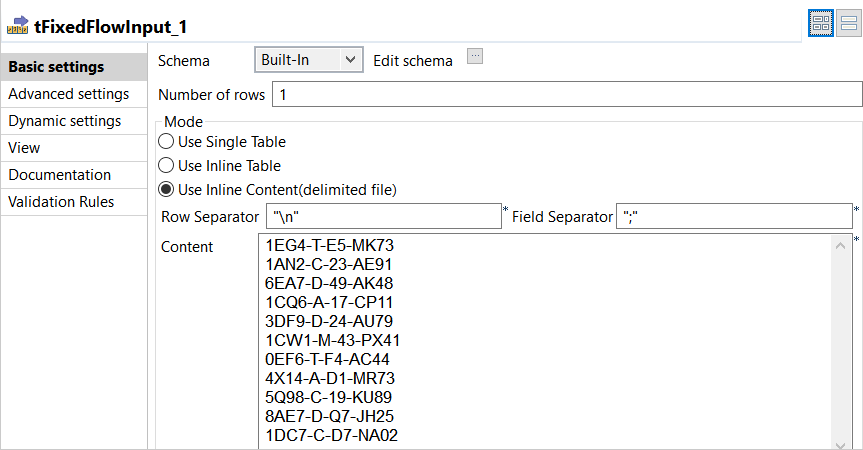This screenshot has height=450, width=863.
Task: Go to the Dynamic settings tab
Action: 64,121
